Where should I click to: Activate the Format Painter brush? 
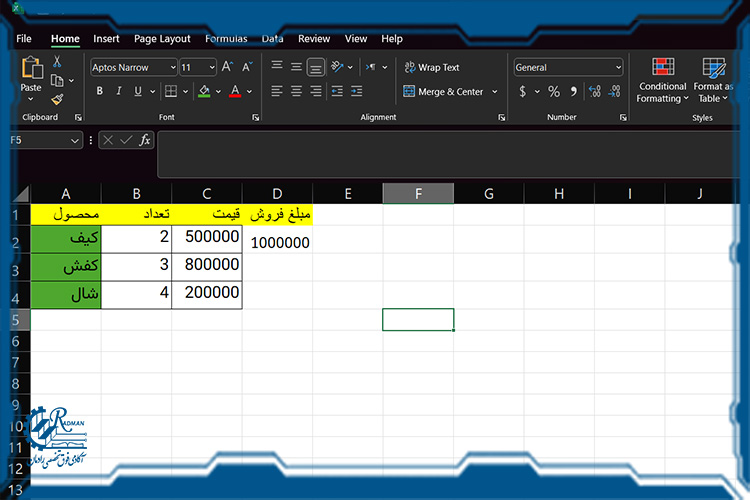coord(57,99)
